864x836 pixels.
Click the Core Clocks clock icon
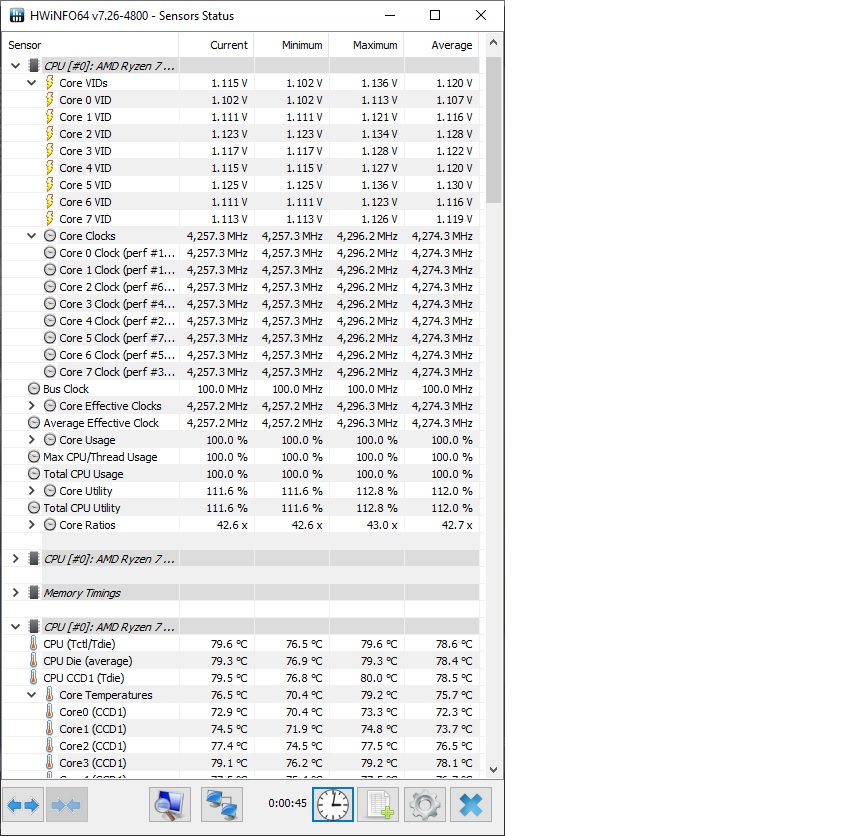point(50,236)
